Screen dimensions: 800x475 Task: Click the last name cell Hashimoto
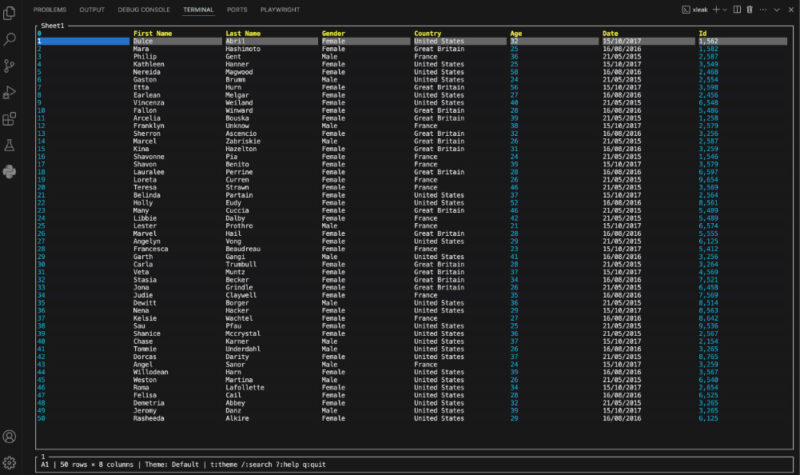pyautogui.click(x=243, y=49)
